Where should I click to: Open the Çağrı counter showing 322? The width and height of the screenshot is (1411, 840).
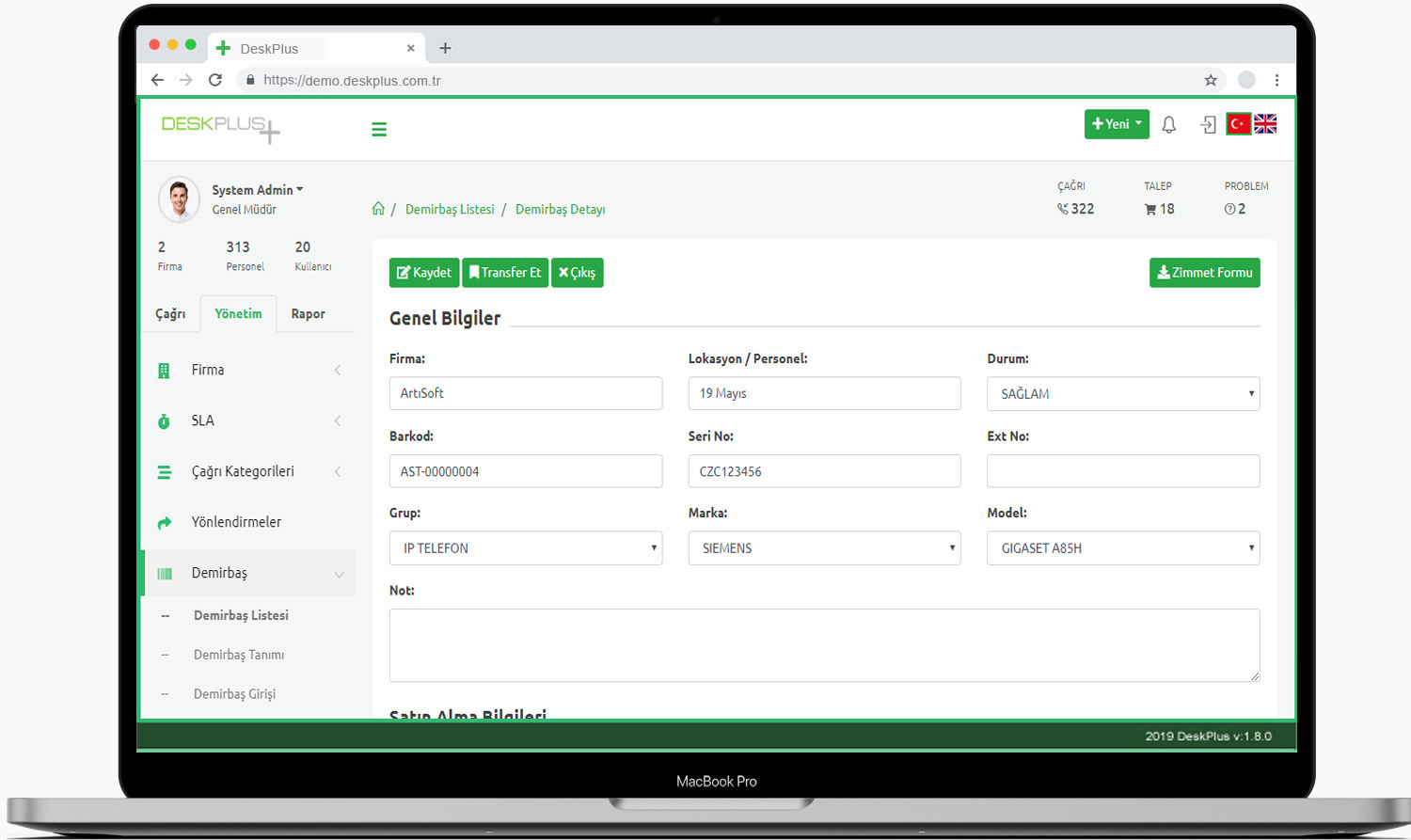pos(1075,199)
